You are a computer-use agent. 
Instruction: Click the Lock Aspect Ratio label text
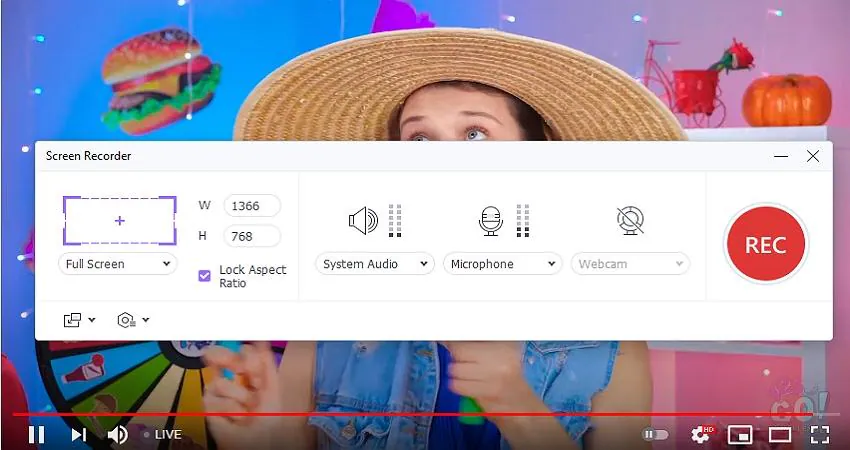pyautogui.click(x=253, y=276)
